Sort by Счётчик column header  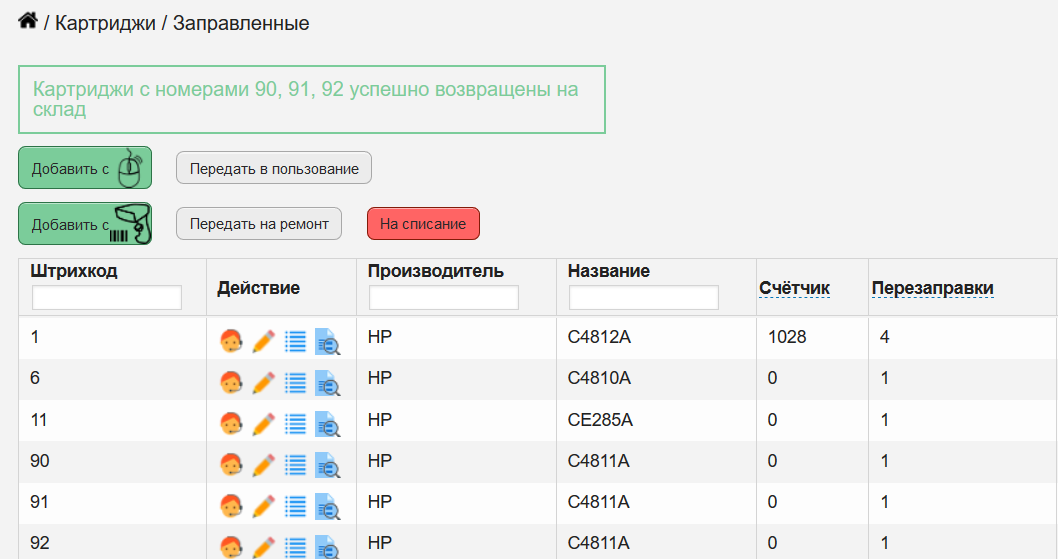[794, 288]
